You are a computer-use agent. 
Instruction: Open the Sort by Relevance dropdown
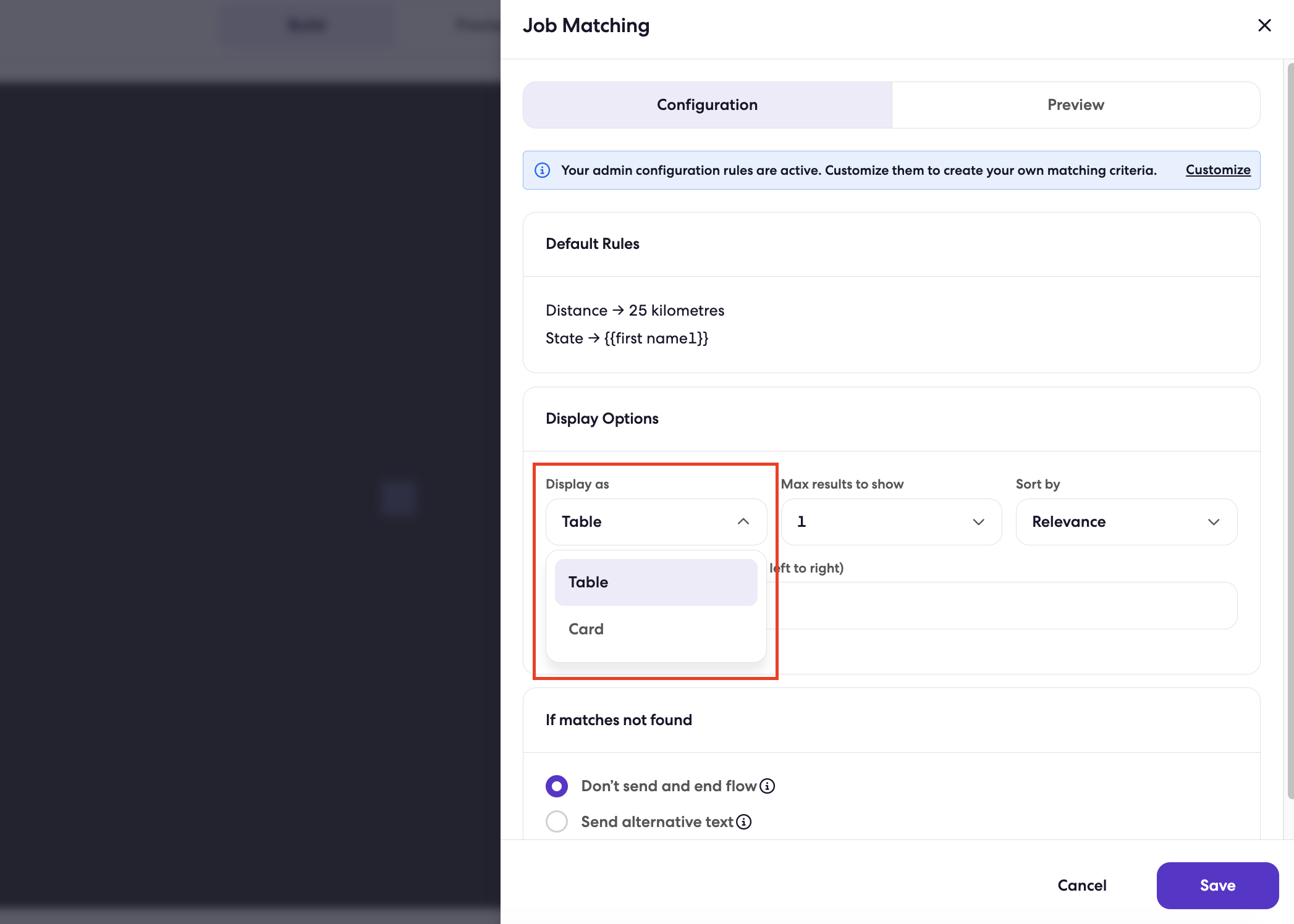(1127, 522)
